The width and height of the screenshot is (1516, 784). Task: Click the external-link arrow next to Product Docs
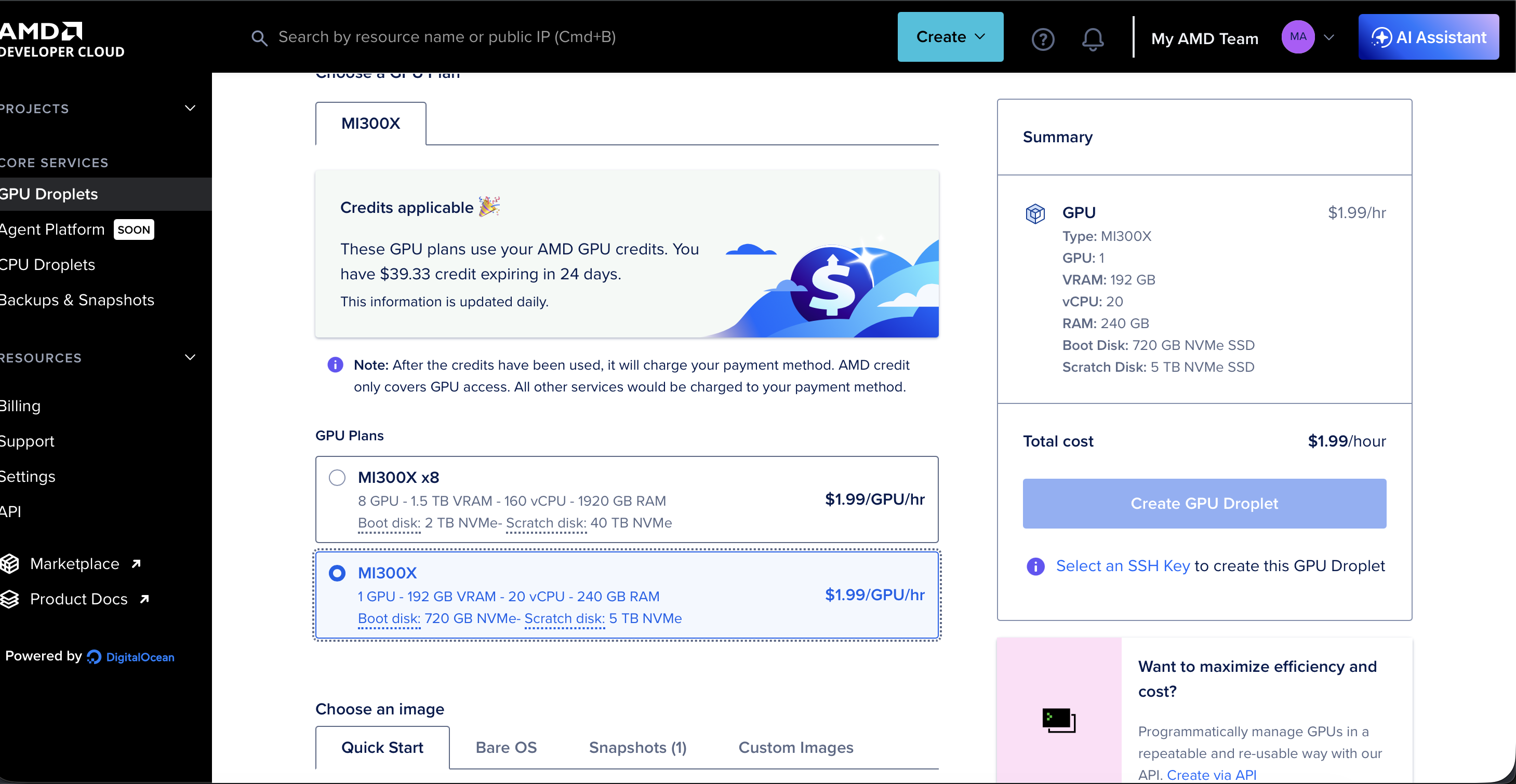(x=145, y=599)
